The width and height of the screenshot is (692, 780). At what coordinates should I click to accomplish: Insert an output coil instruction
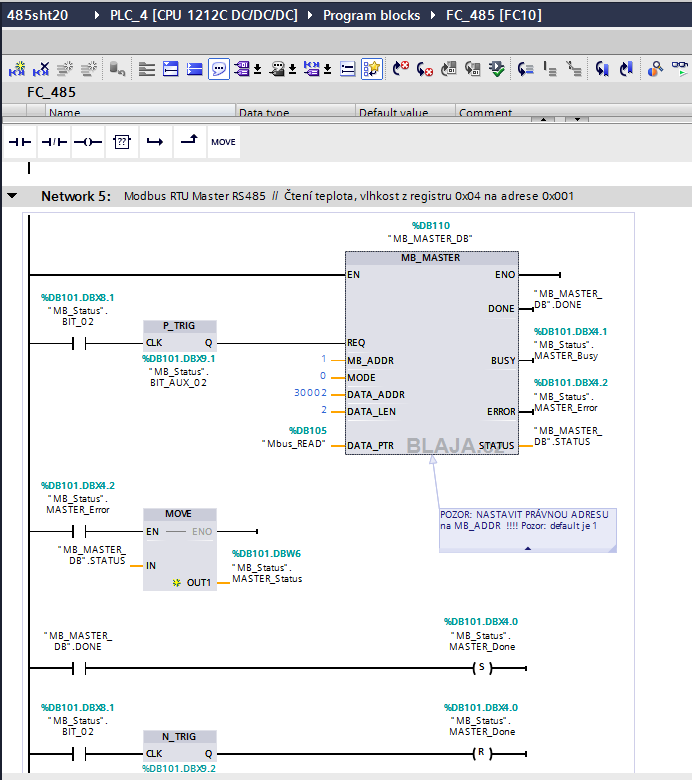coord(88,142)
